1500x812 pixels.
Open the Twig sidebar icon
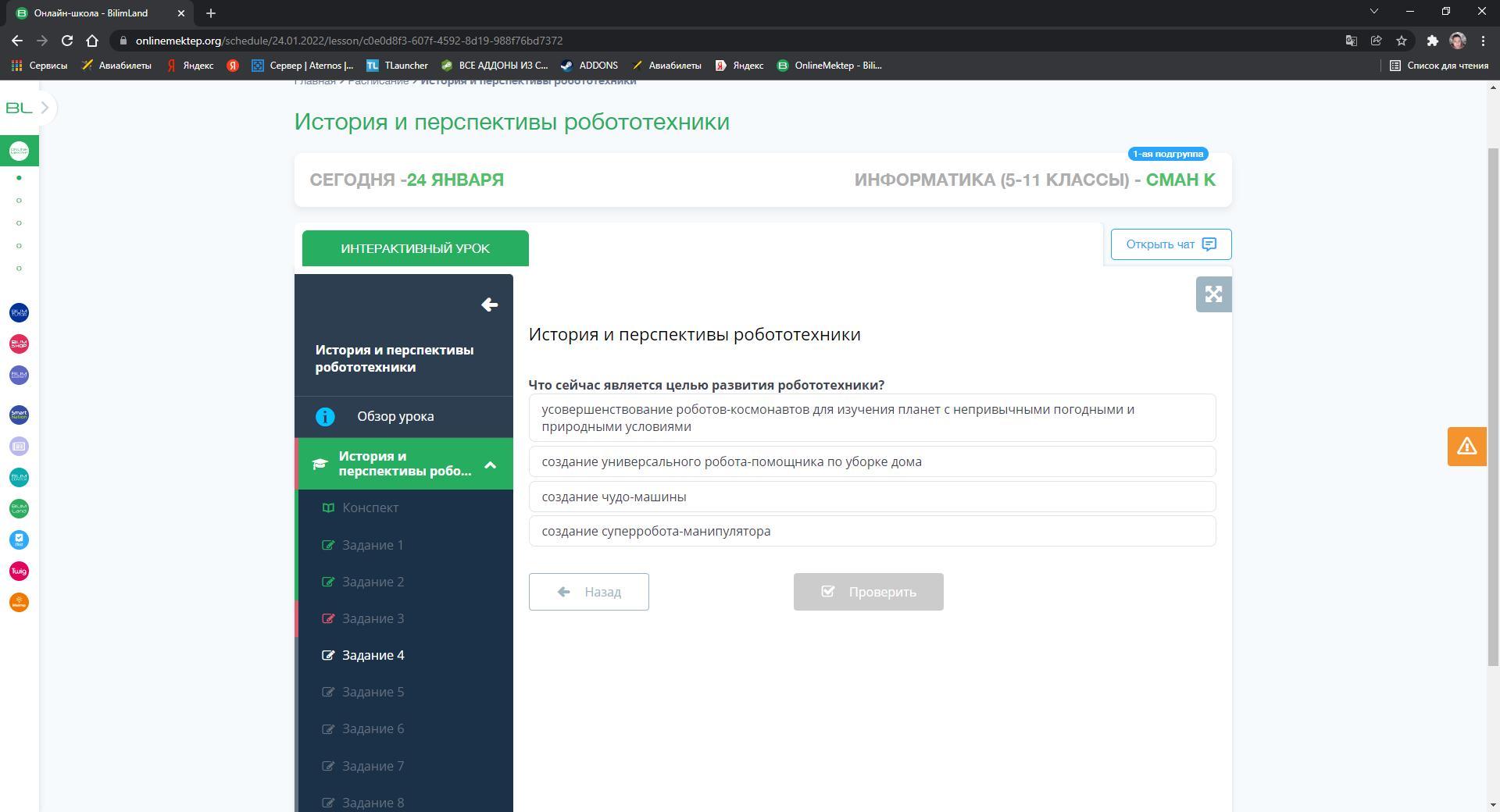coord(19,572)
